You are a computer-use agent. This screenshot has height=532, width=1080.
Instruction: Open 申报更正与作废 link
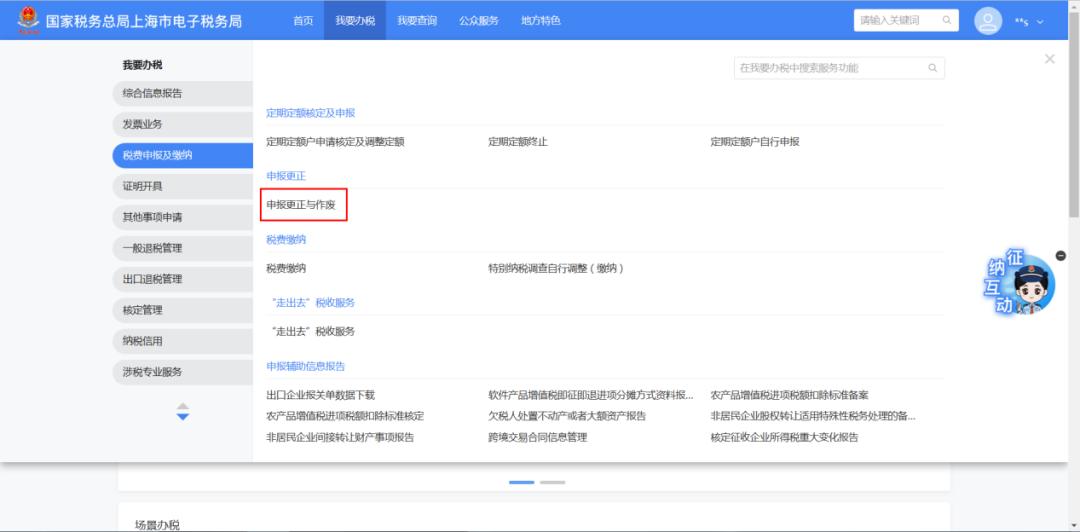tap(300, 205)
